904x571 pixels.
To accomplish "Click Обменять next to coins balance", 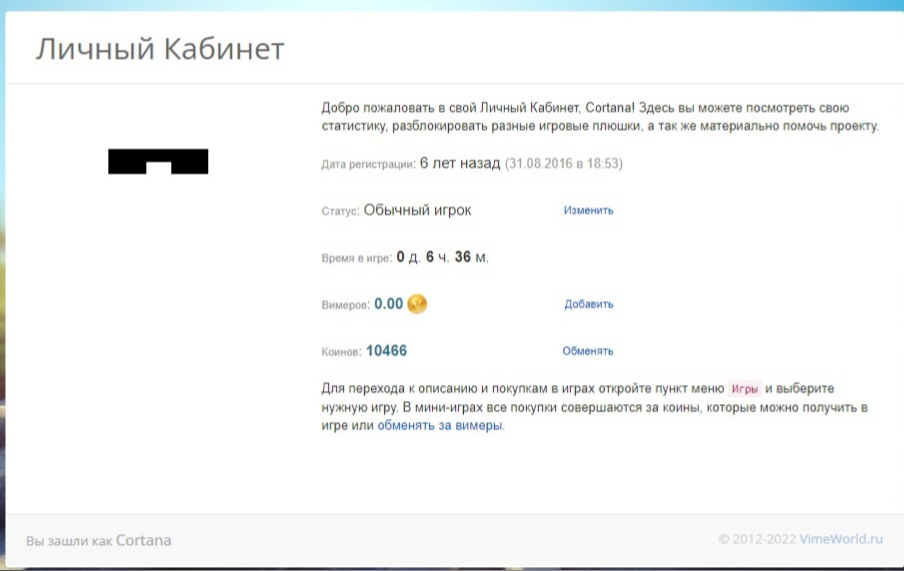I will 588,352.
